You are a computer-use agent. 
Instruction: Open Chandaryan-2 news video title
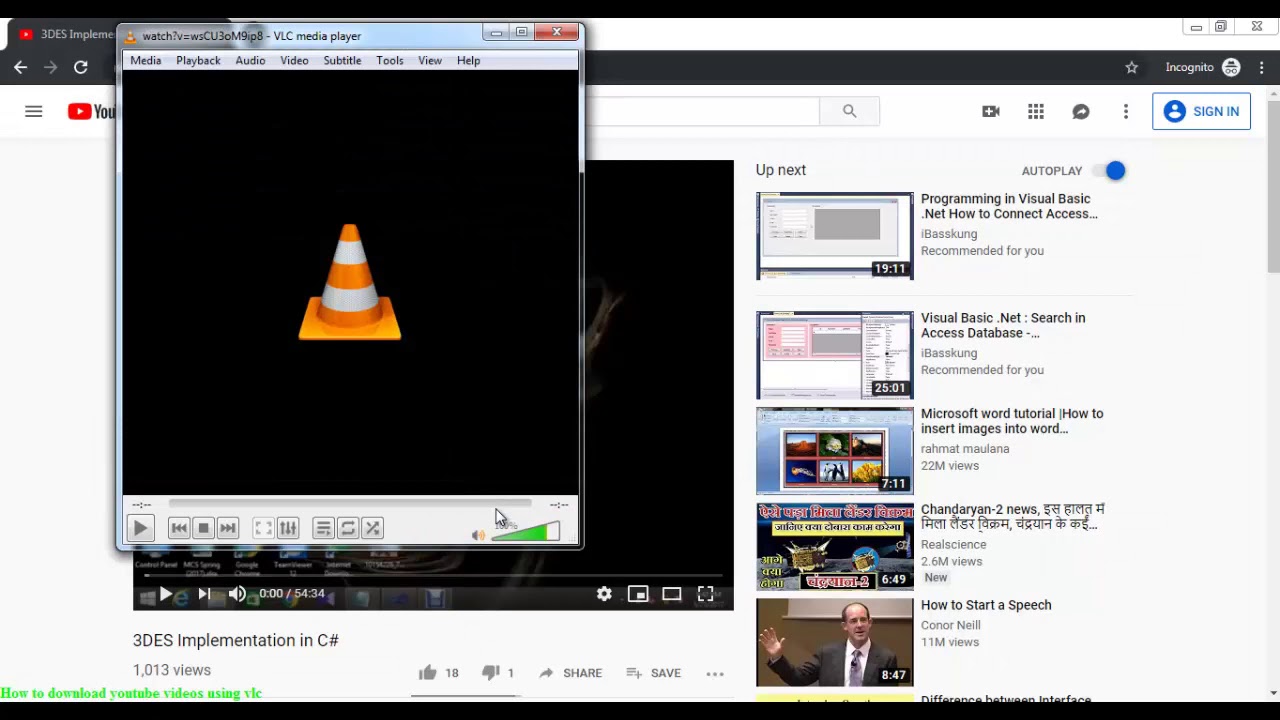point(1012,516)
